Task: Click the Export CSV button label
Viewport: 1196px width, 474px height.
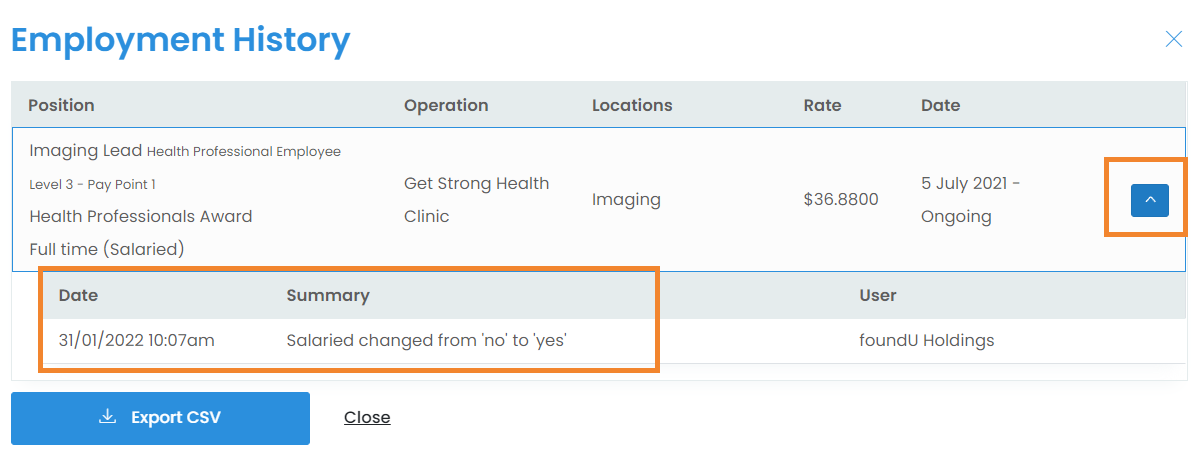Action: click(x=175, y=418)
